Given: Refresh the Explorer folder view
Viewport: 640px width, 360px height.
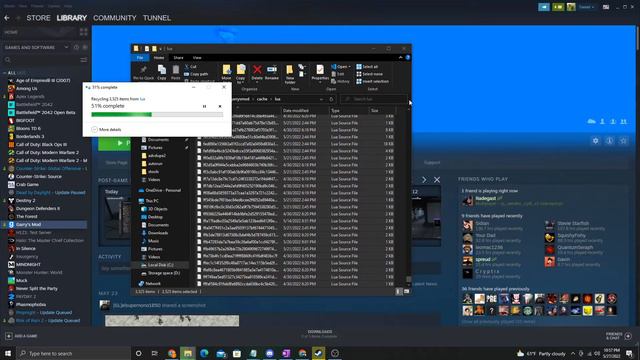Looking at the screenshot, I should tap(331, 99).
